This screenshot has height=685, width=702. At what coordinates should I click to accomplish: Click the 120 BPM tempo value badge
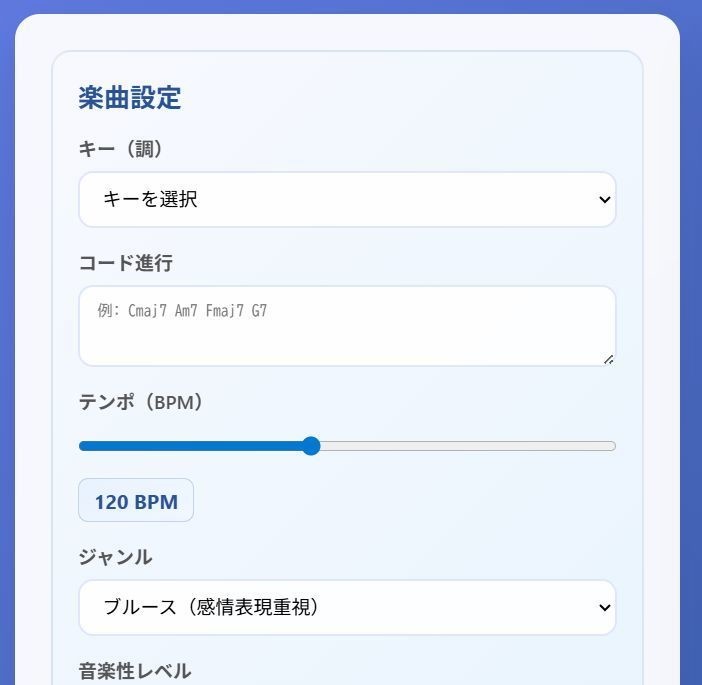pos(136,501)
